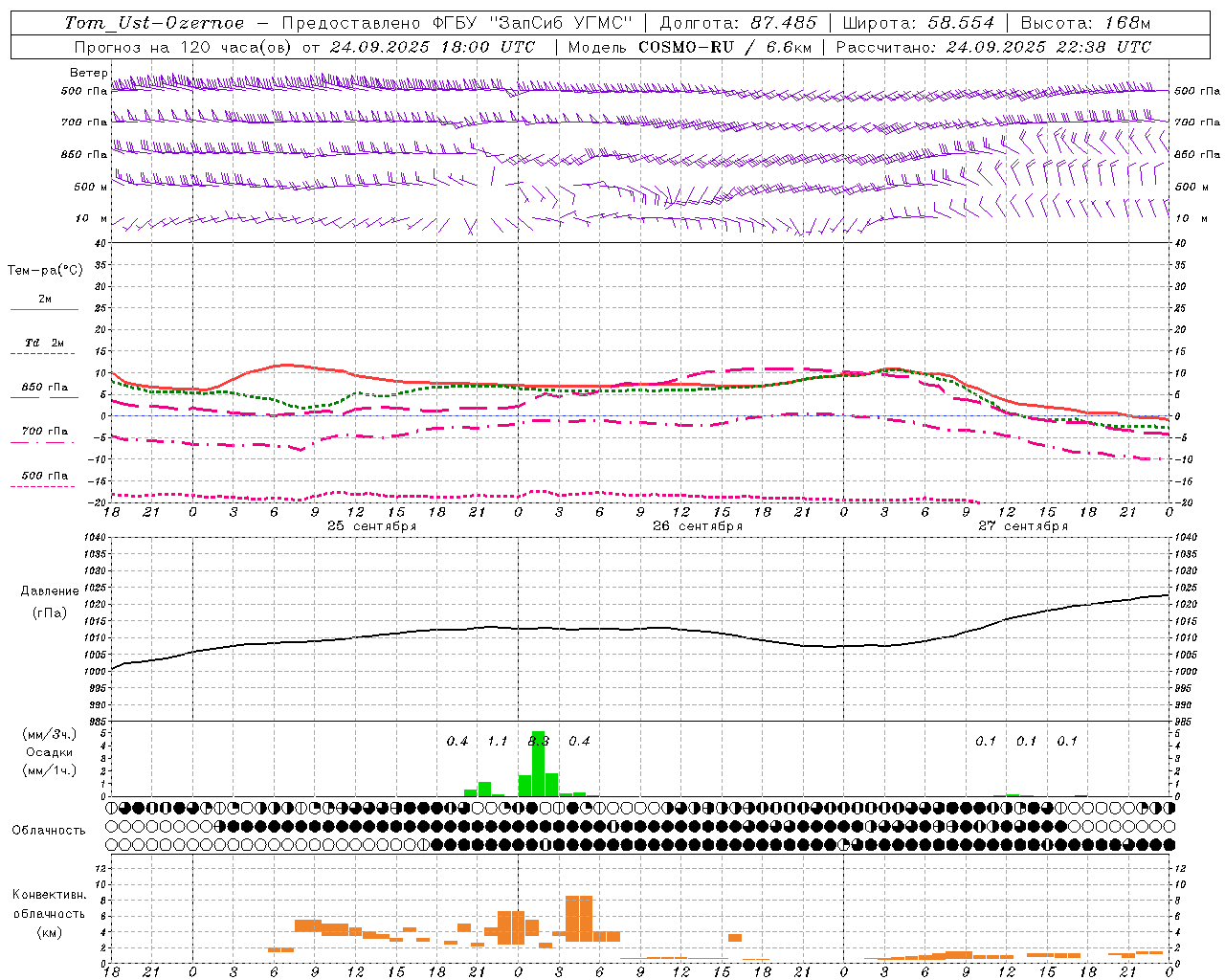1225x980 pixels.
Task: Click the Долгота: 87.485 value
Action: [738, 23]
